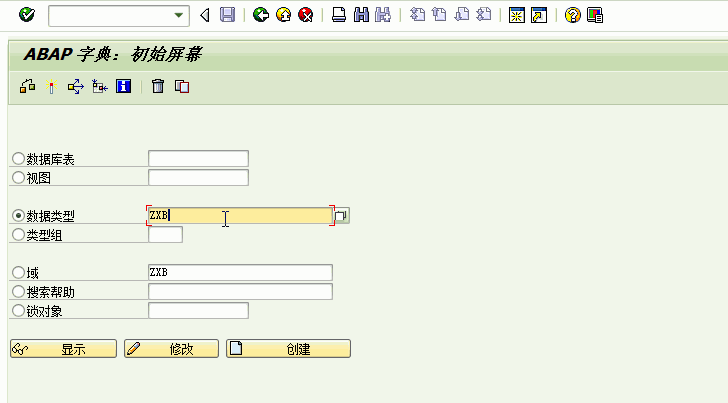Go to the Last Page icon
728x403 pixels.
484,15
